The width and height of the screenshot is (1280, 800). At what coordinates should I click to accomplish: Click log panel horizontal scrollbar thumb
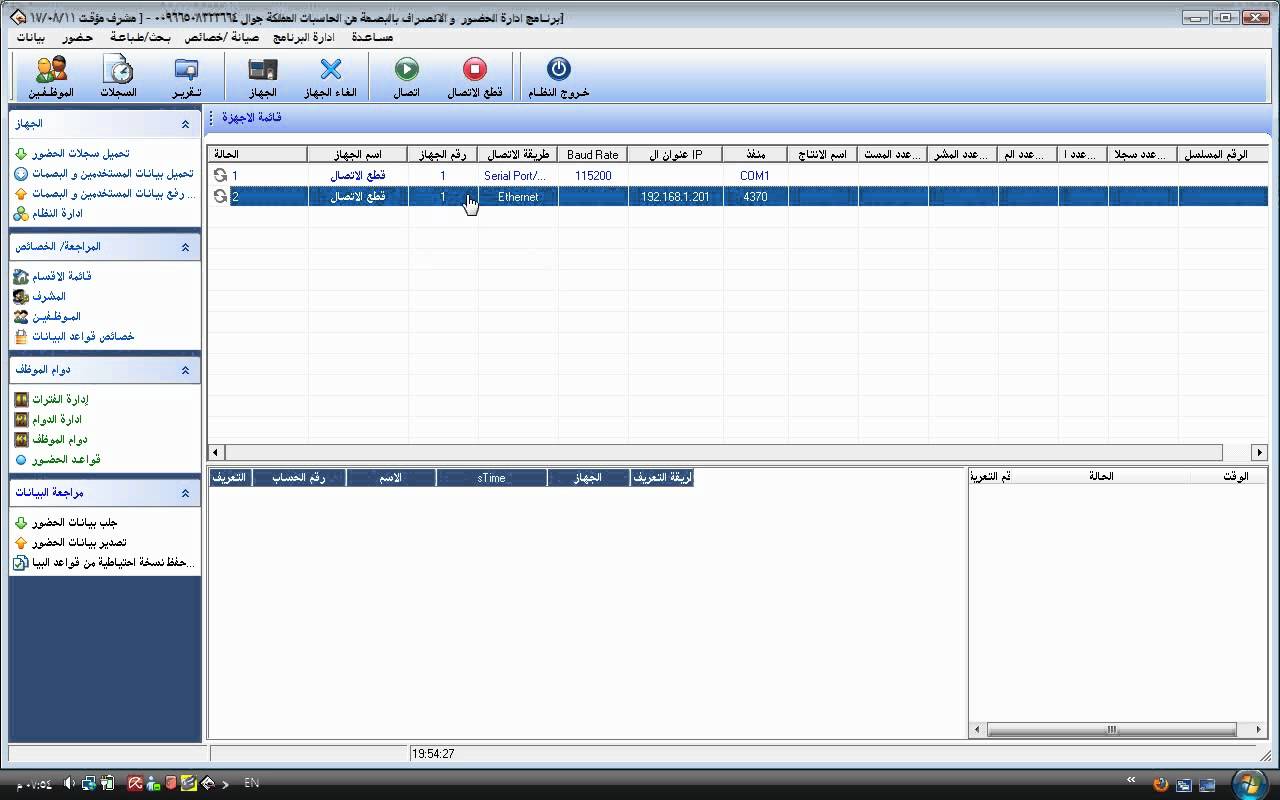tap(1111, 730)
